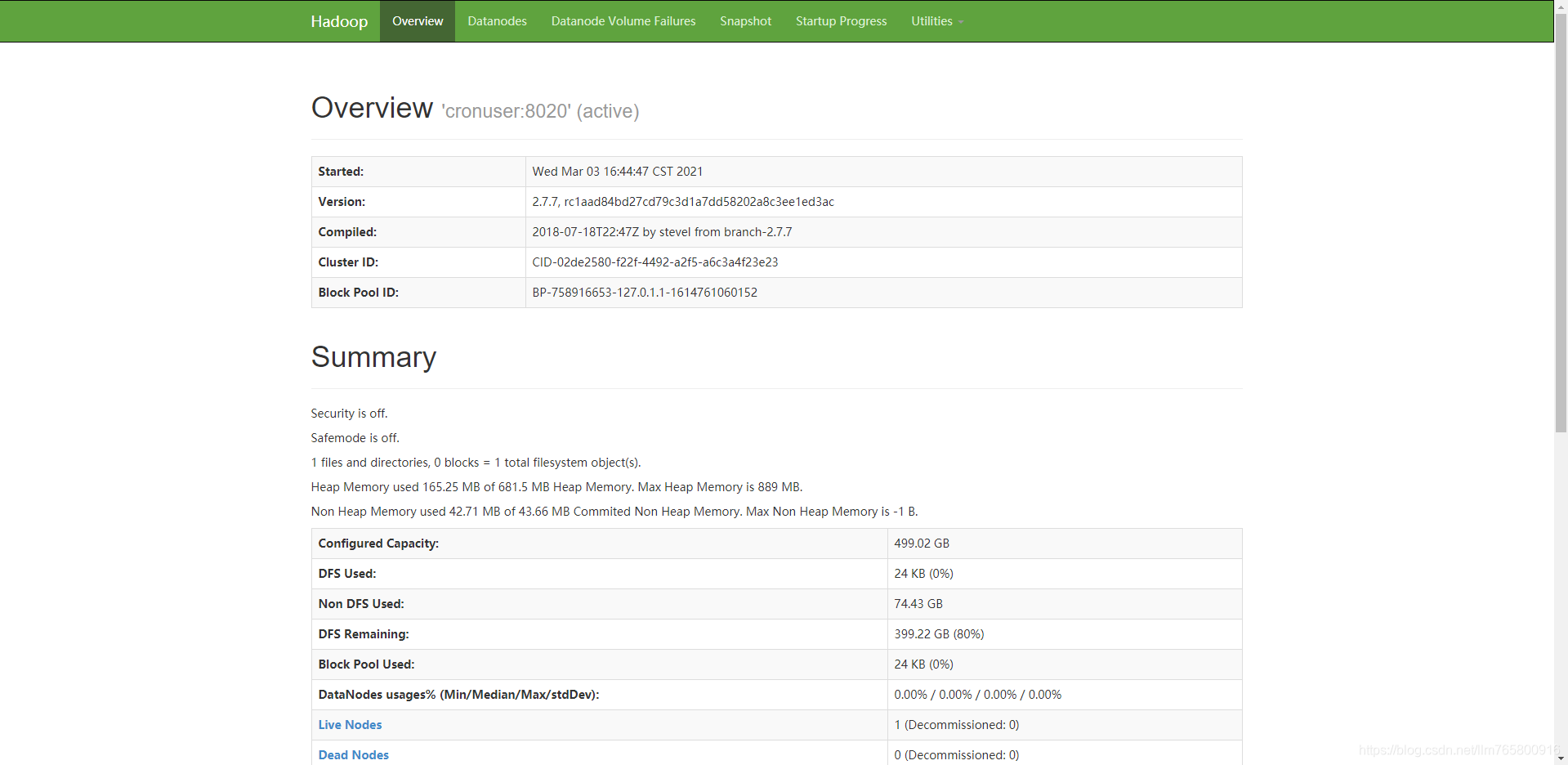Screen dimensions: 1568x765
Task: Open the Dead Nodes link
Action: [353, 755]
